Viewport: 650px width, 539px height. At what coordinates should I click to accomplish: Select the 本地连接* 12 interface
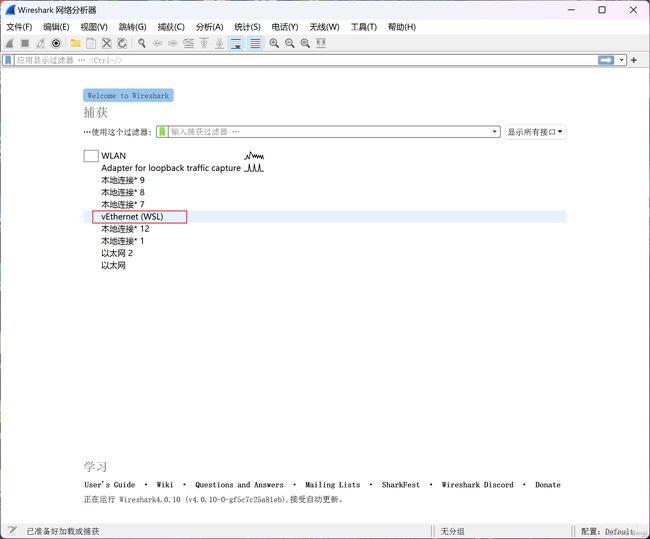(325, 229)
